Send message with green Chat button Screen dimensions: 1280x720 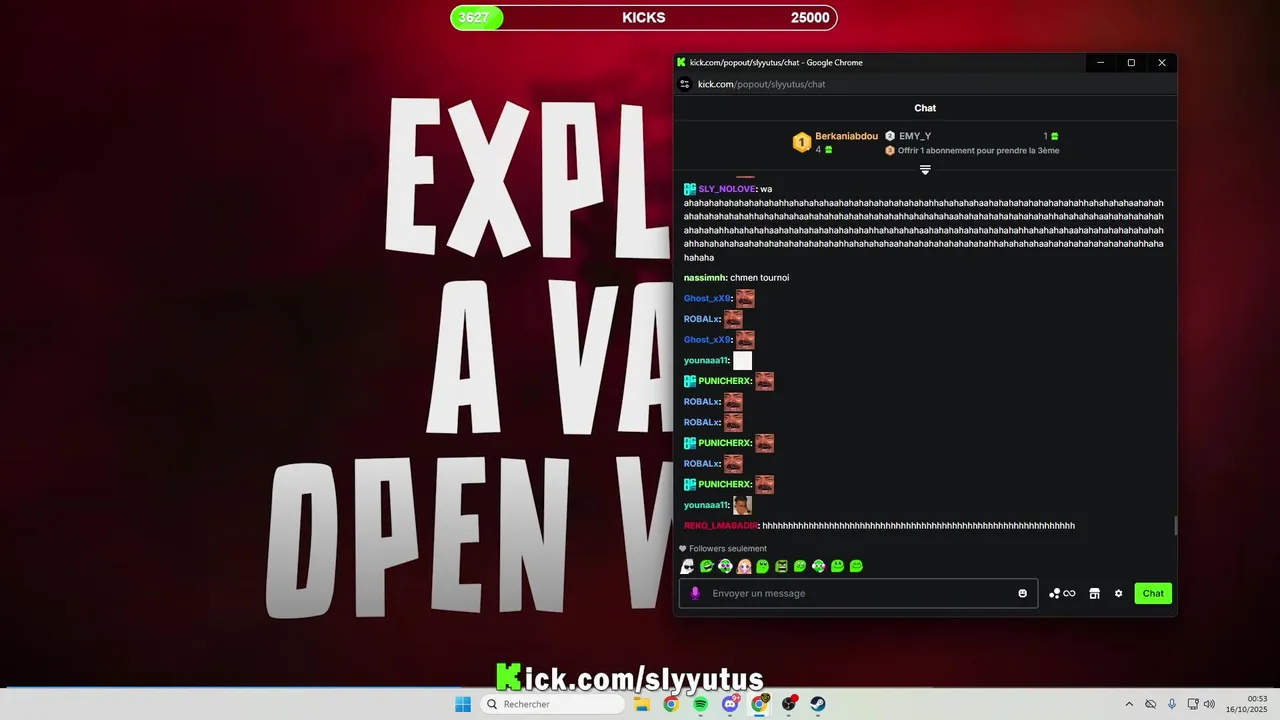(x=1153, y=593)
